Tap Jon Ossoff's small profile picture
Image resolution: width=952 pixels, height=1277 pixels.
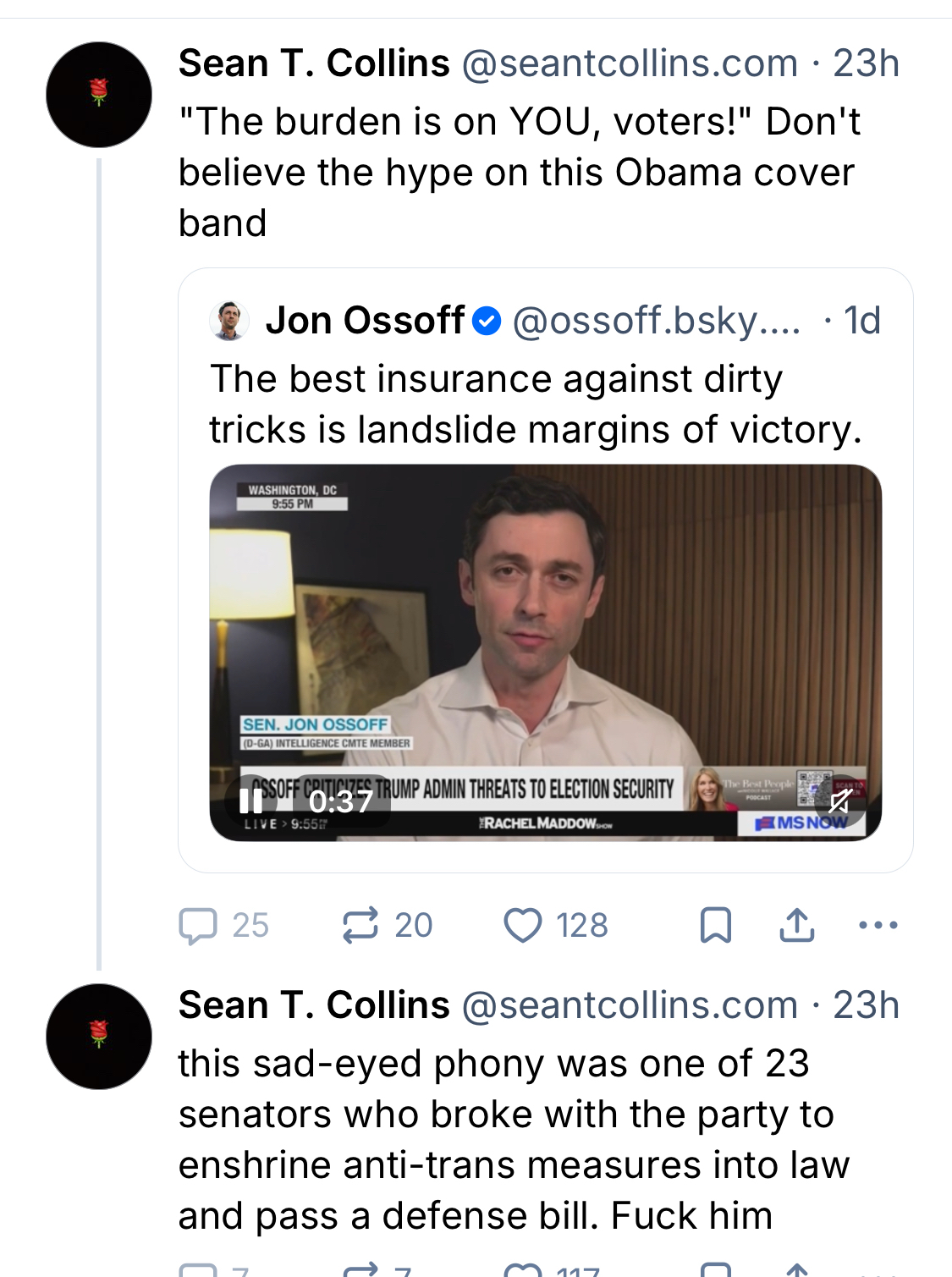coord(229,321)
